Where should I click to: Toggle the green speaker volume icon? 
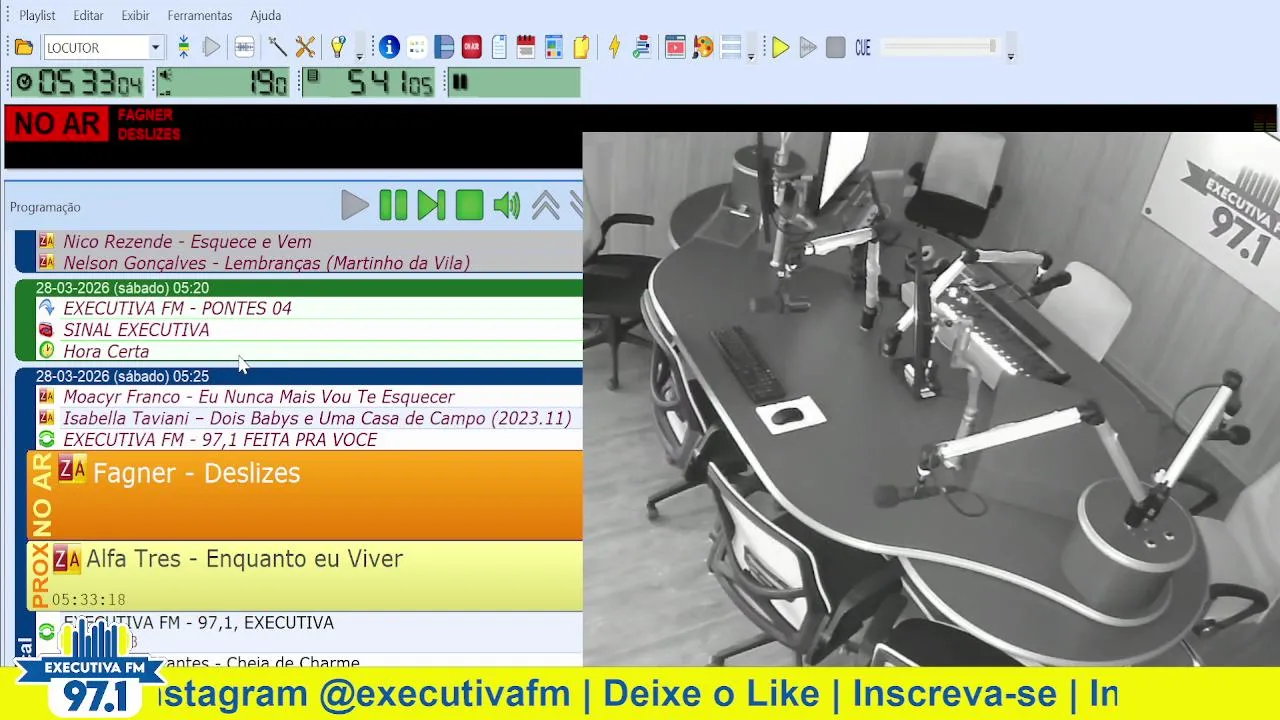tap(507, 205)
